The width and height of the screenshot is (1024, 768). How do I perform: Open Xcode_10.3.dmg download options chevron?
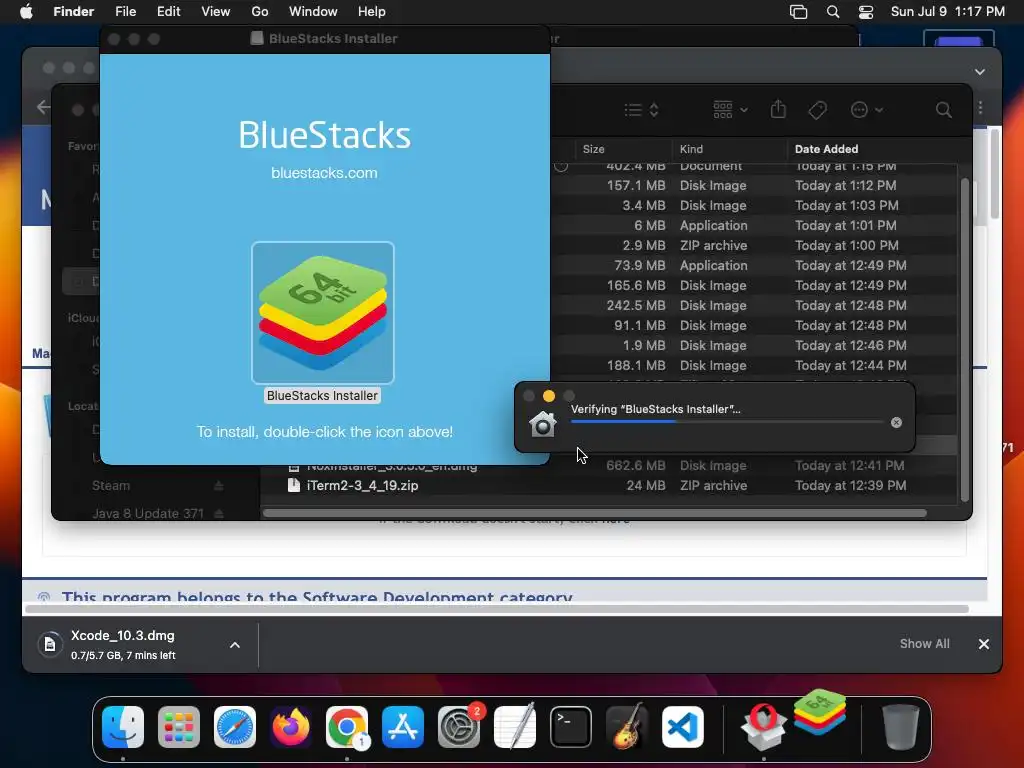coord(234,645)
